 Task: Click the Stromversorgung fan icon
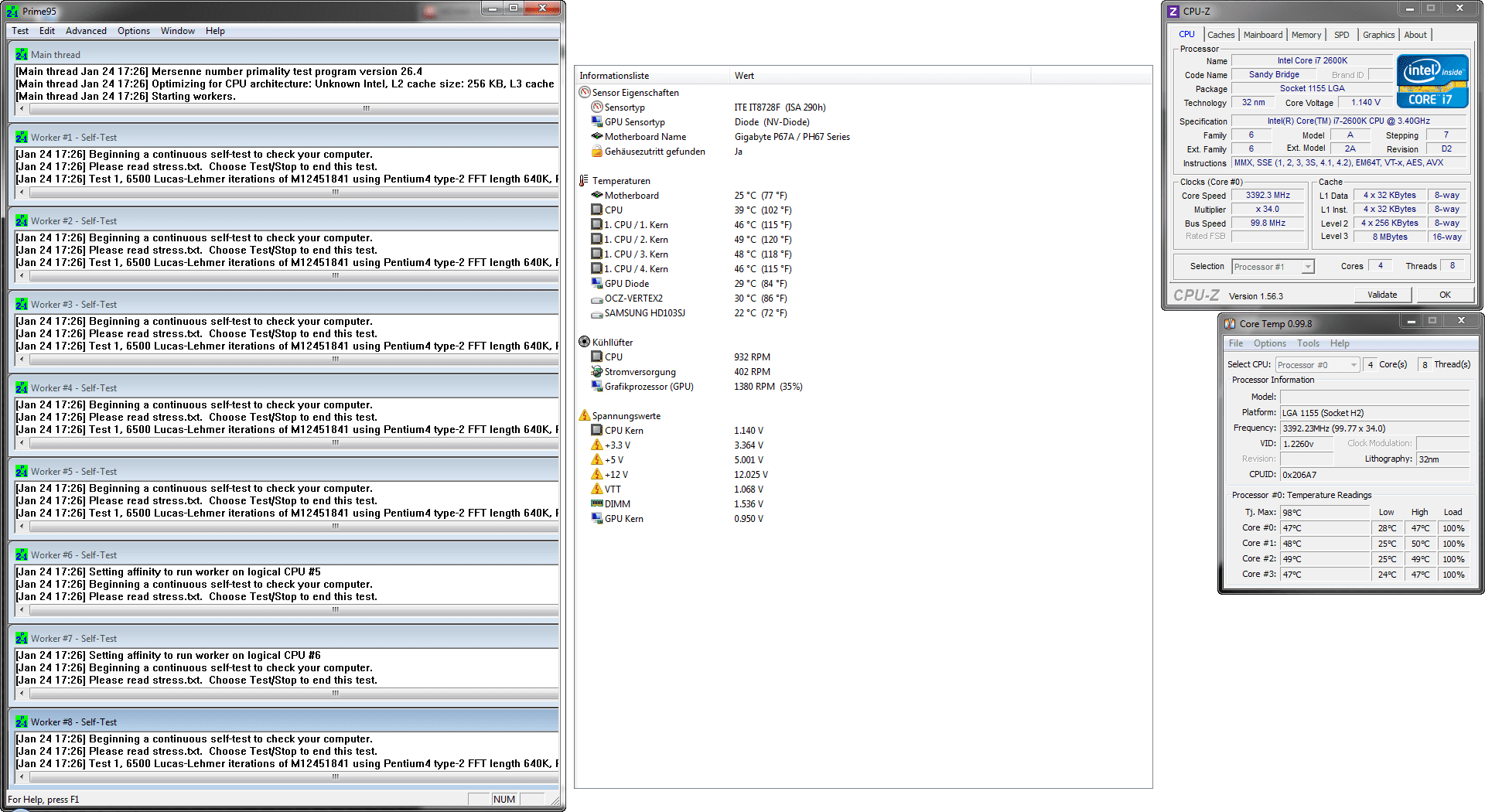point(597,372)
